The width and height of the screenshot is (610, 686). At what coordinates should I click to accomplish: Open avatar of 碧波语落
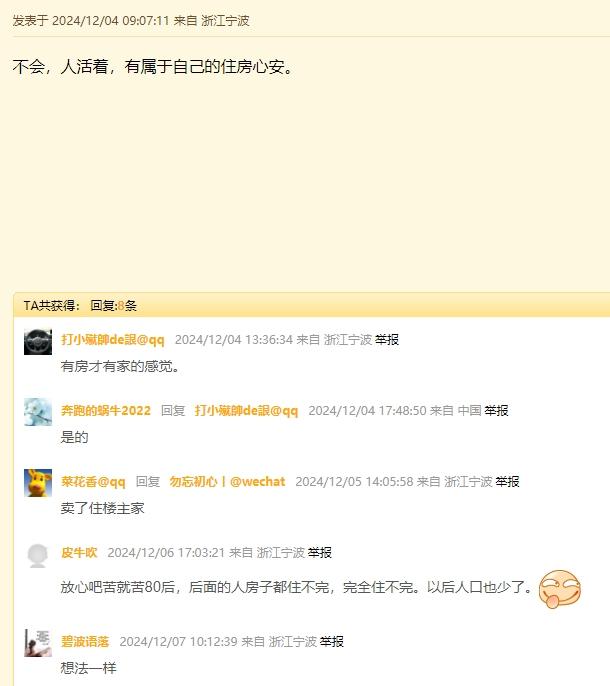tap(38, 643)
